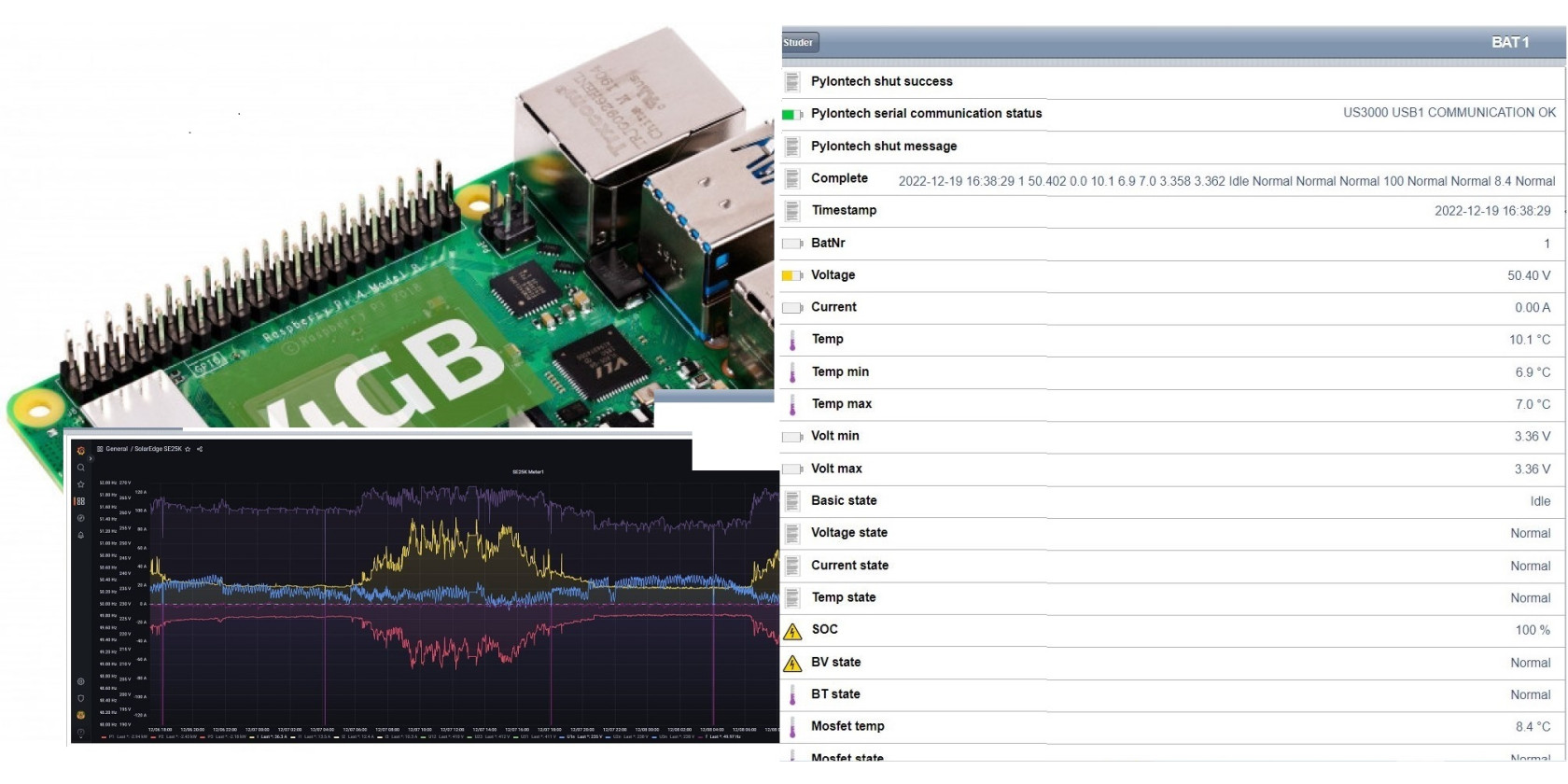
Task: Open the Configuration gear in Grafana sidebar
Action: [81, 681]
